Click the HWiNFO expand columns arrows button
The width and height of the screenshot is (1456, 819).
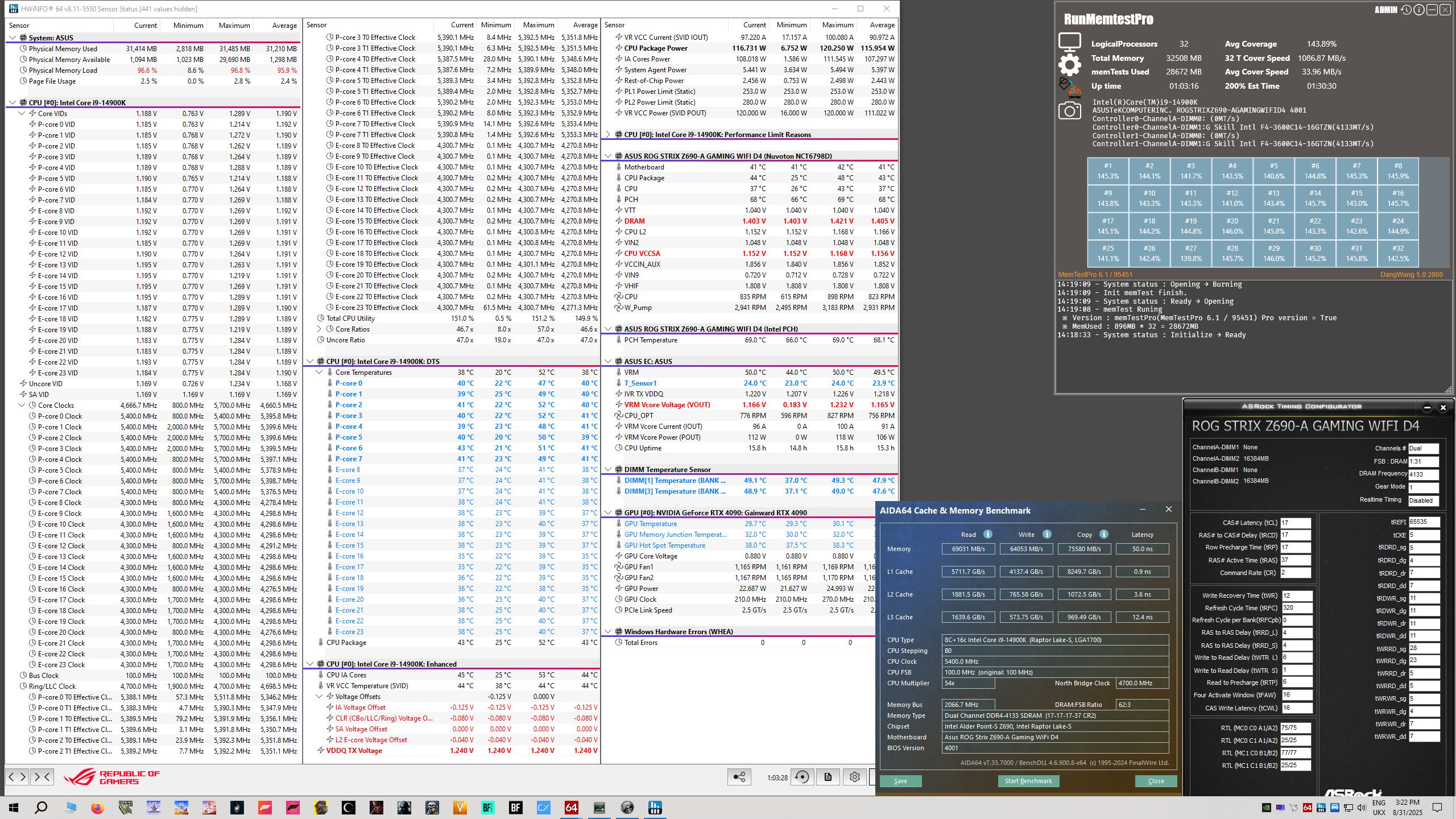[17, 776]
